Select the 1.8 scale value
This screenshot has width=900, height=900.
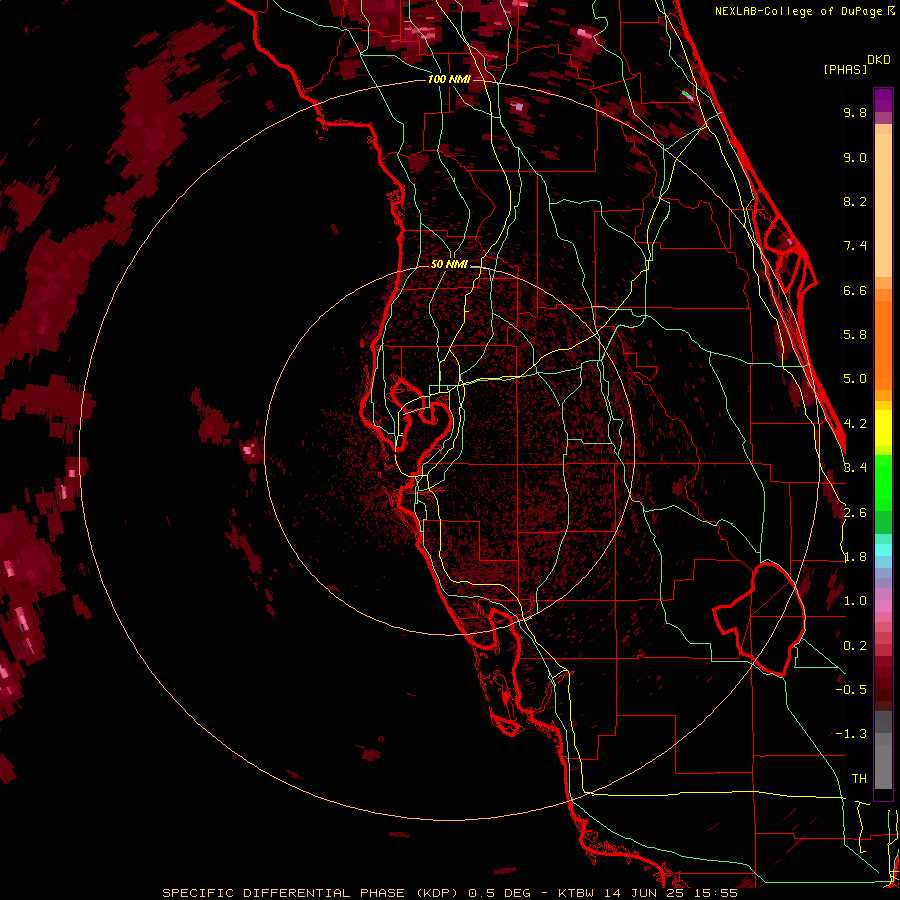(x=855, y=557)
